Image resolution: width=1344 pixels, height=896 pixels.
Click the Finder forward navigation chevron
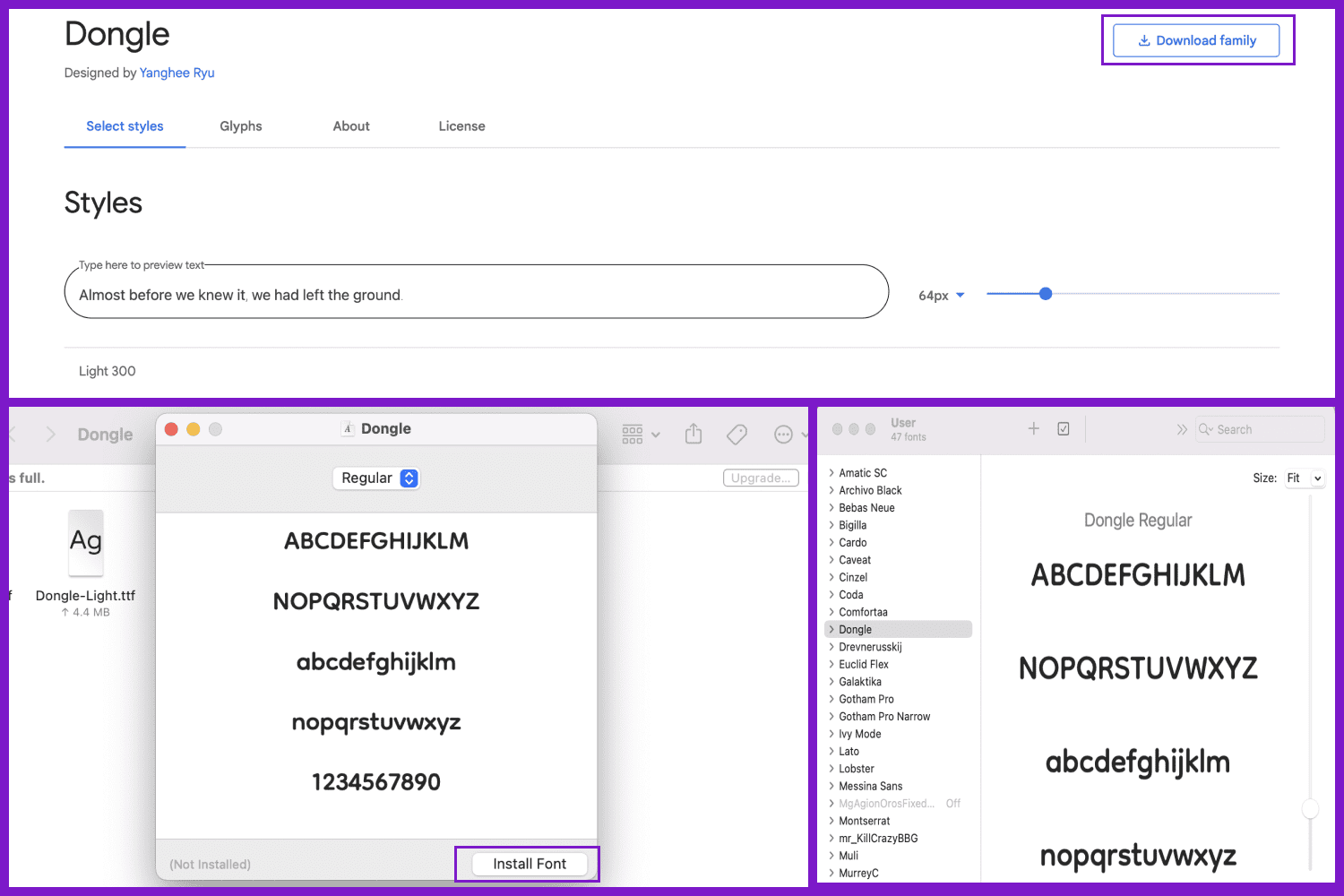pyautogui.click(x=50, y=435)
